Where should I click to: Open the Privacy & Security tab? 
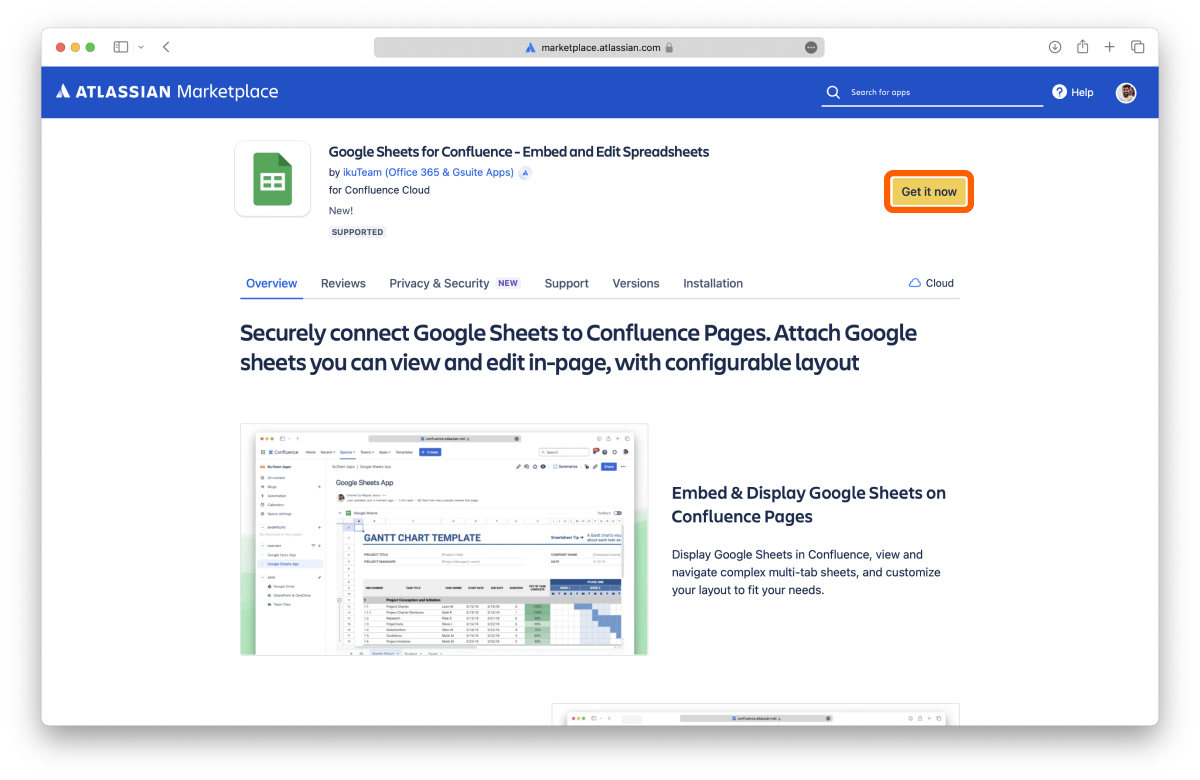[x=439, y=283]
